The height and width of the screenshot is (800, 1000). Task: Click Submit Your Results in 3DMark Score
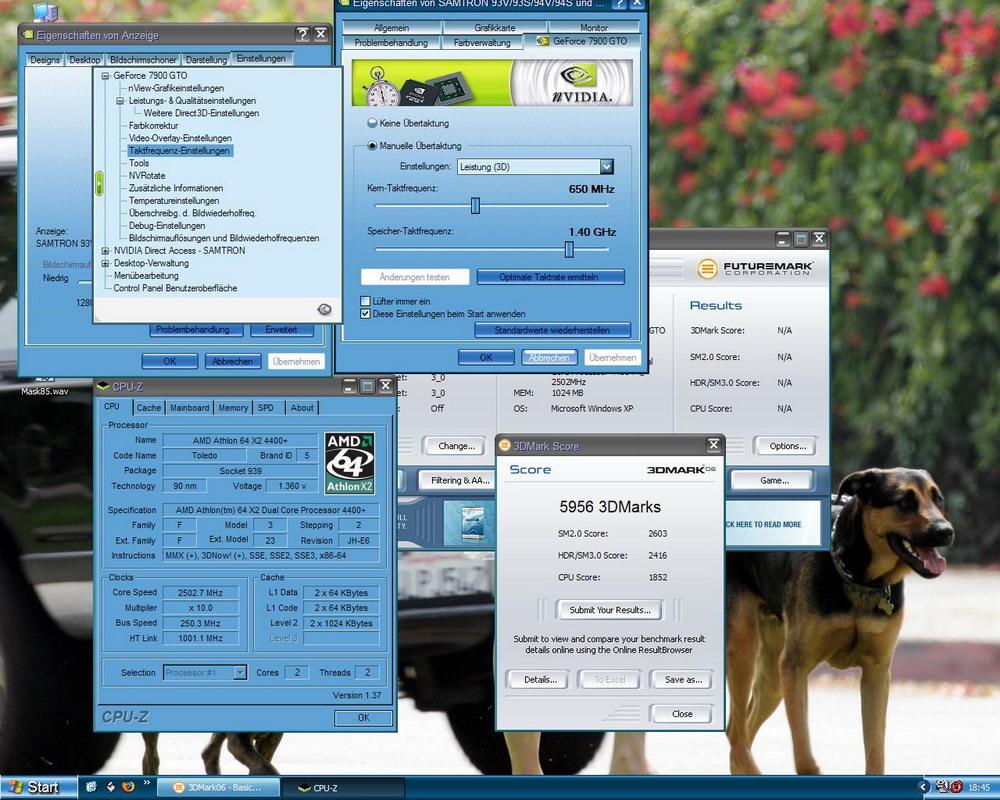click(x=610, y=610)
